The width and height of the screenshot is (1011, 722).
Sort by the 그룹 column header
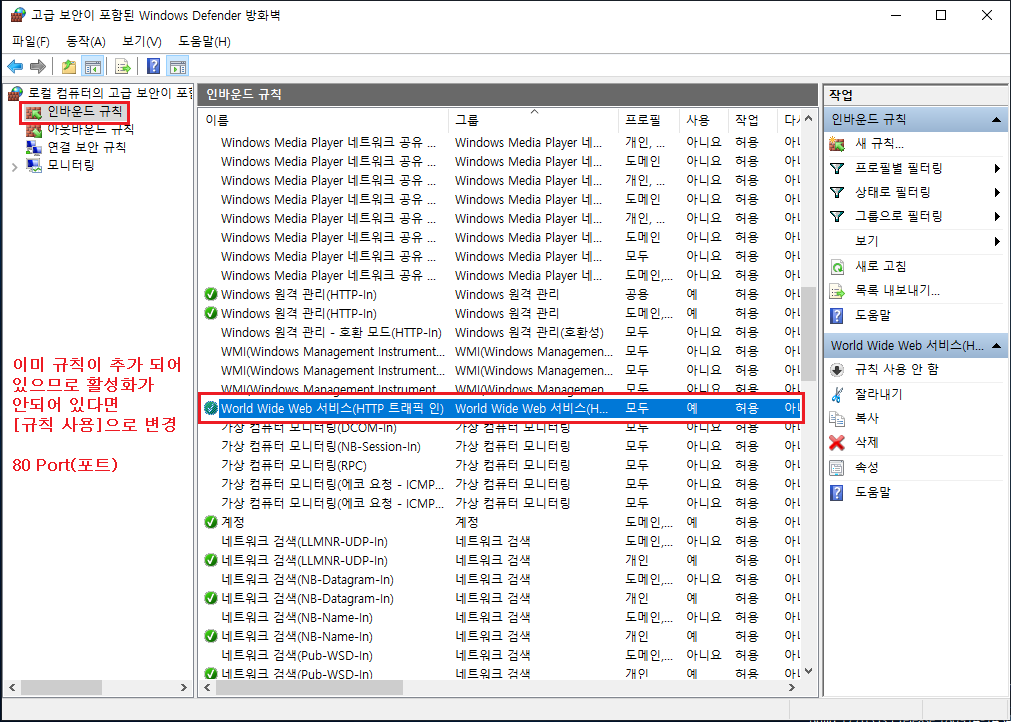point(534,121)
